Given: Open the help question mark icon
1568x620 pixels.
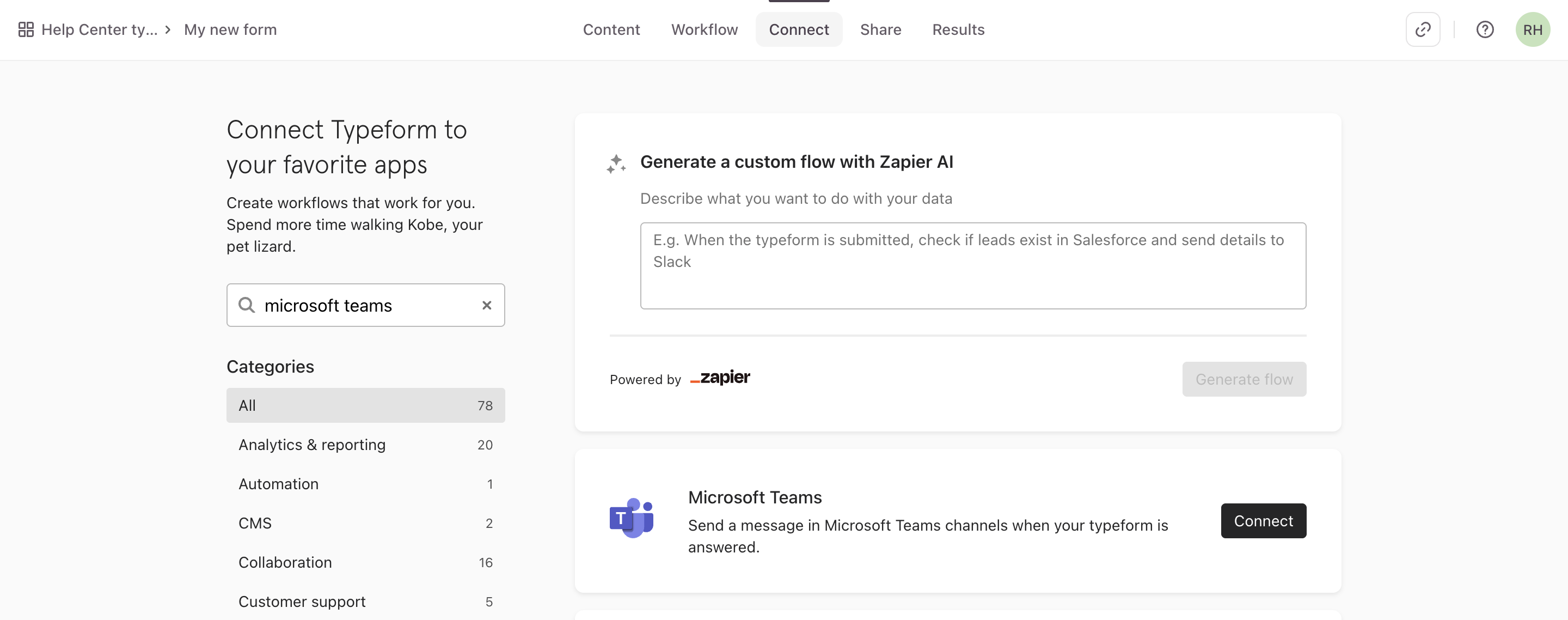Looking at the screenshot, I should [1485, 29].
